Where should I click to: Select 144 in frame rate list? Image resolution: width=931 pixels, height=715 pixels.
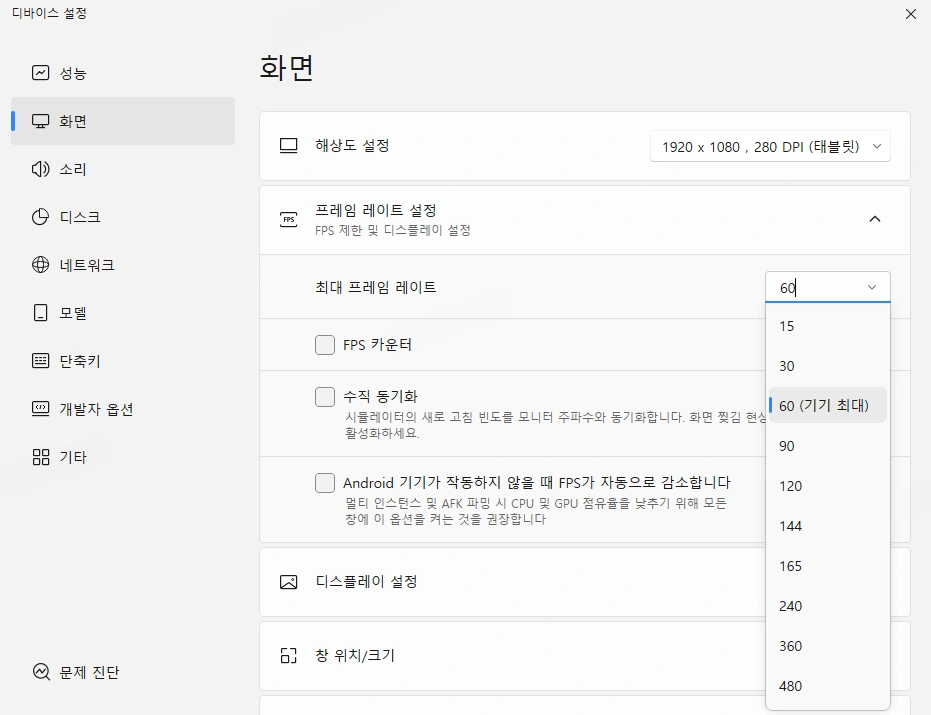point(828,526)
